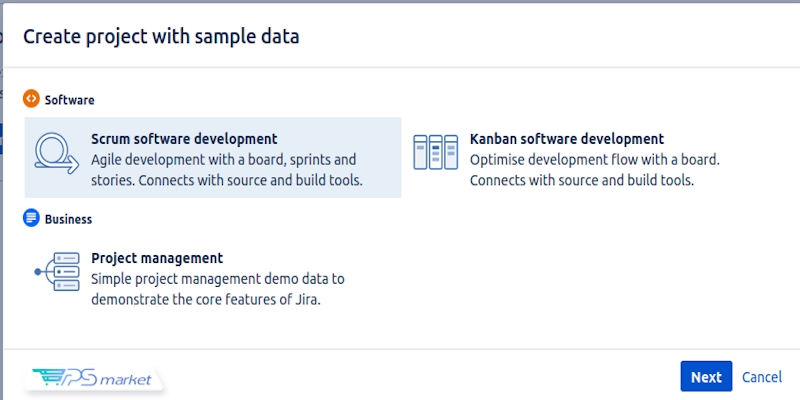Click the blue Business category icon
Viewport: 800px width, 400px height.
(31, 218)
